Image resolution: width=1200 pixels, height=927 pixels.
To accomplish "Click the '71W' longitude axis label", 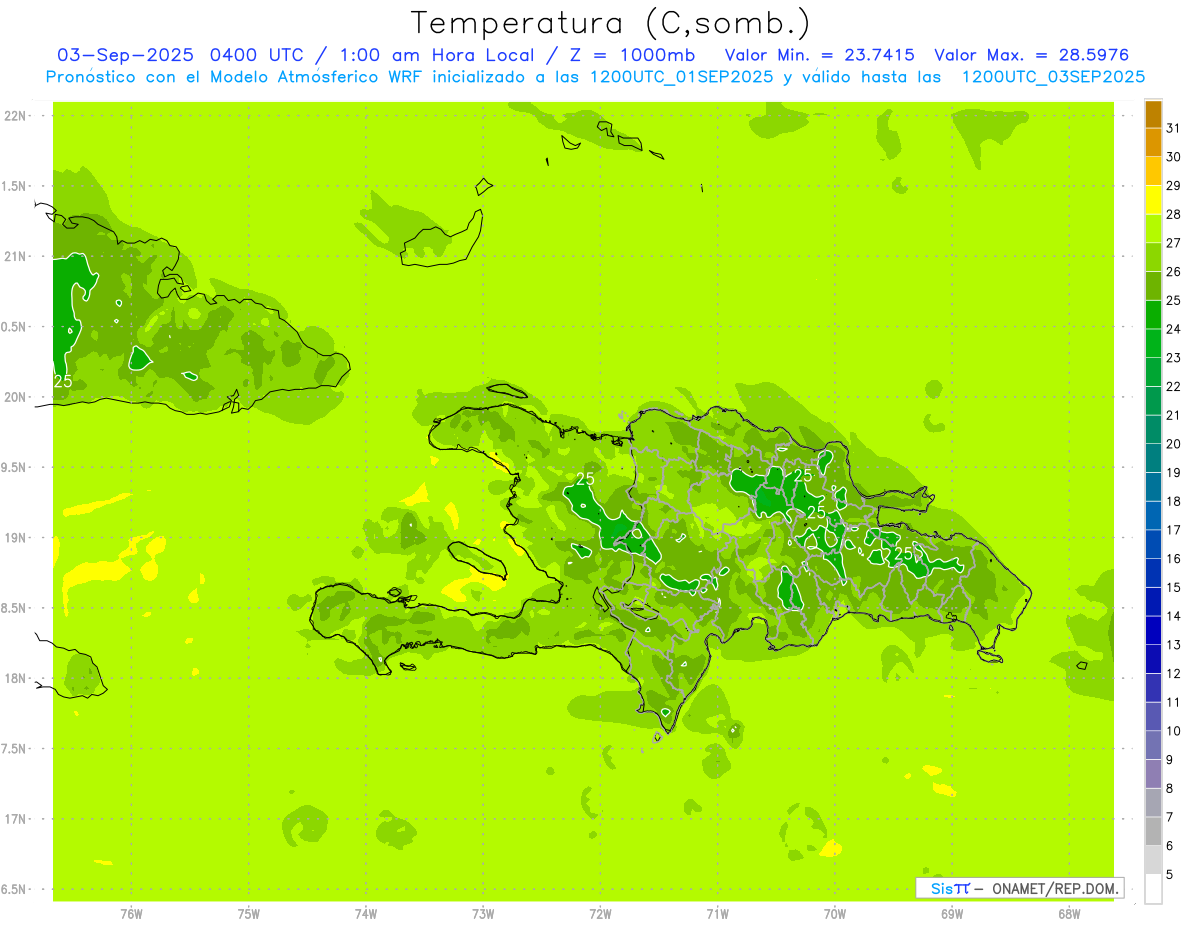I will click(718, 914).
